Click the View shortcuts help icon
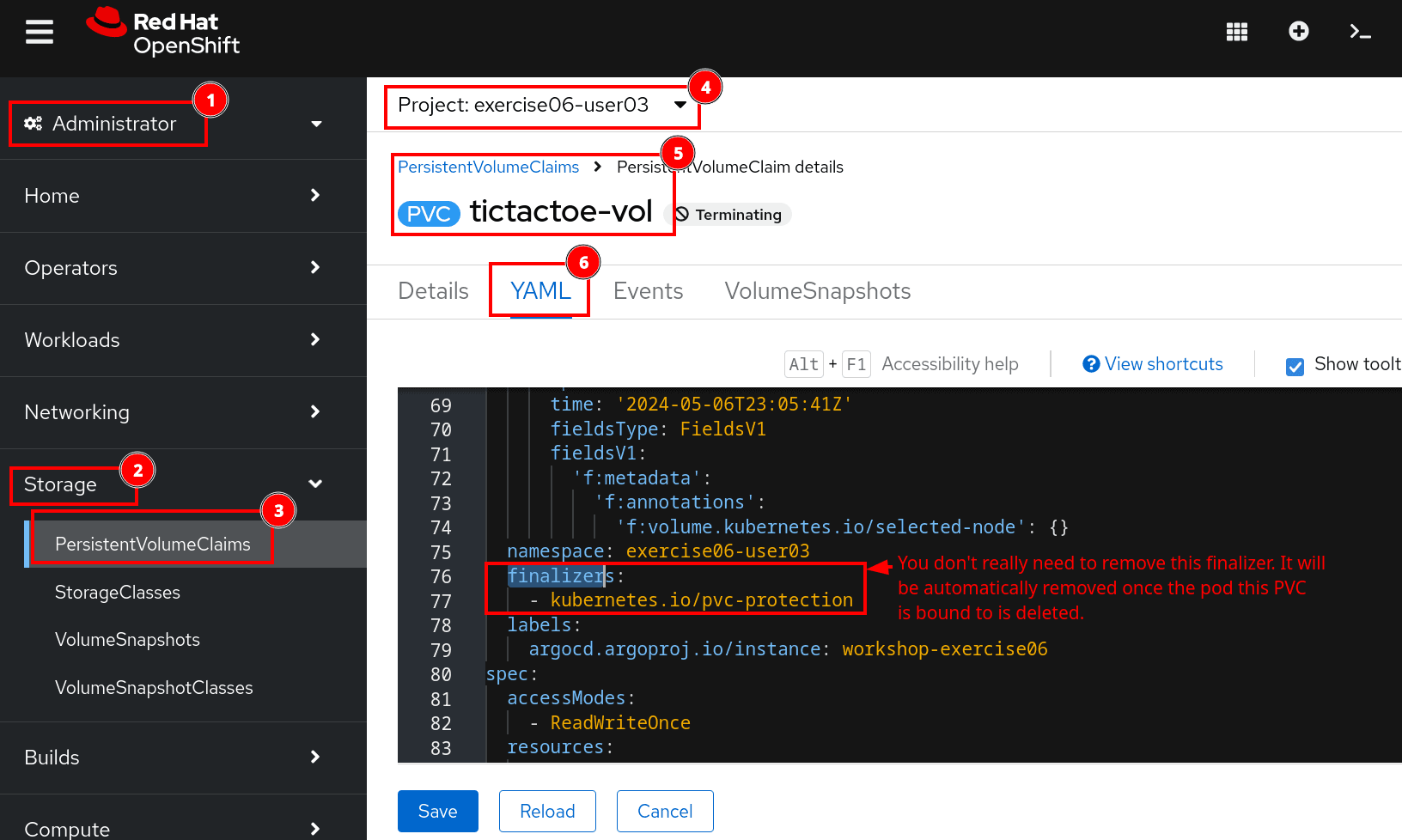Screen dimensions: 1402x840 point(1091,364)
